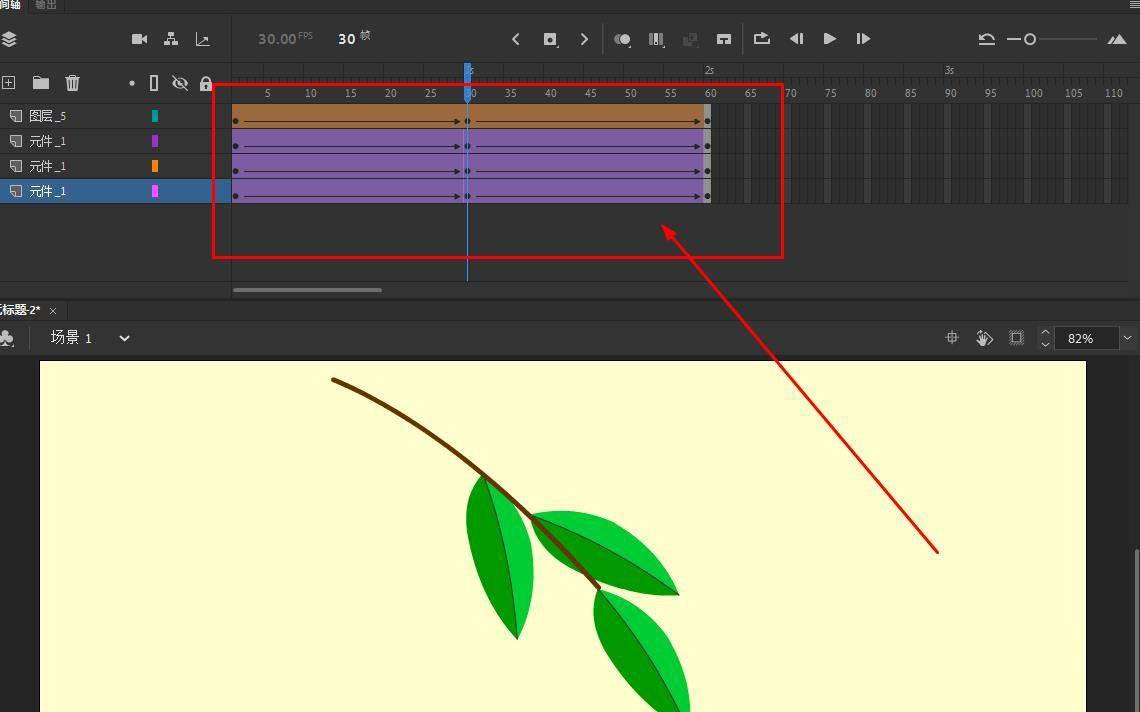Select frame 60 end keyframe of 图层_5
This screenshot has width=1140, height=712.
pos(707,116)
